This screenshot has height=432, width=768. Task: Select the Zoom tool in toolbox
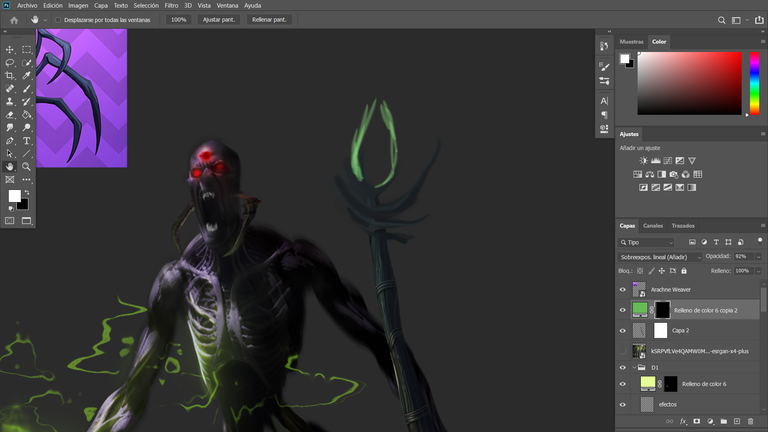[x=26, y=167]
